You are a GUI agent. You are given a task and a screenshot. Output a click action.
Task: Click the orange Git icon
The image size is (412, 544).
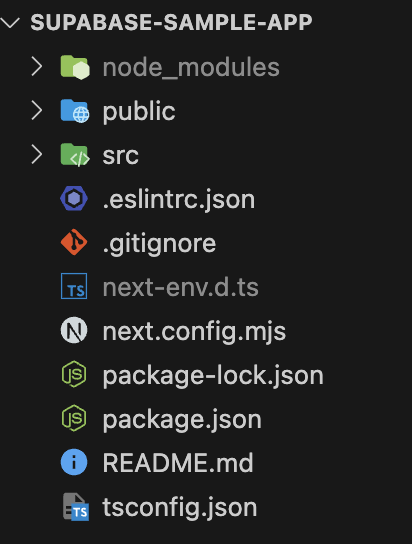pyautogui.click(x=74, y=242)
